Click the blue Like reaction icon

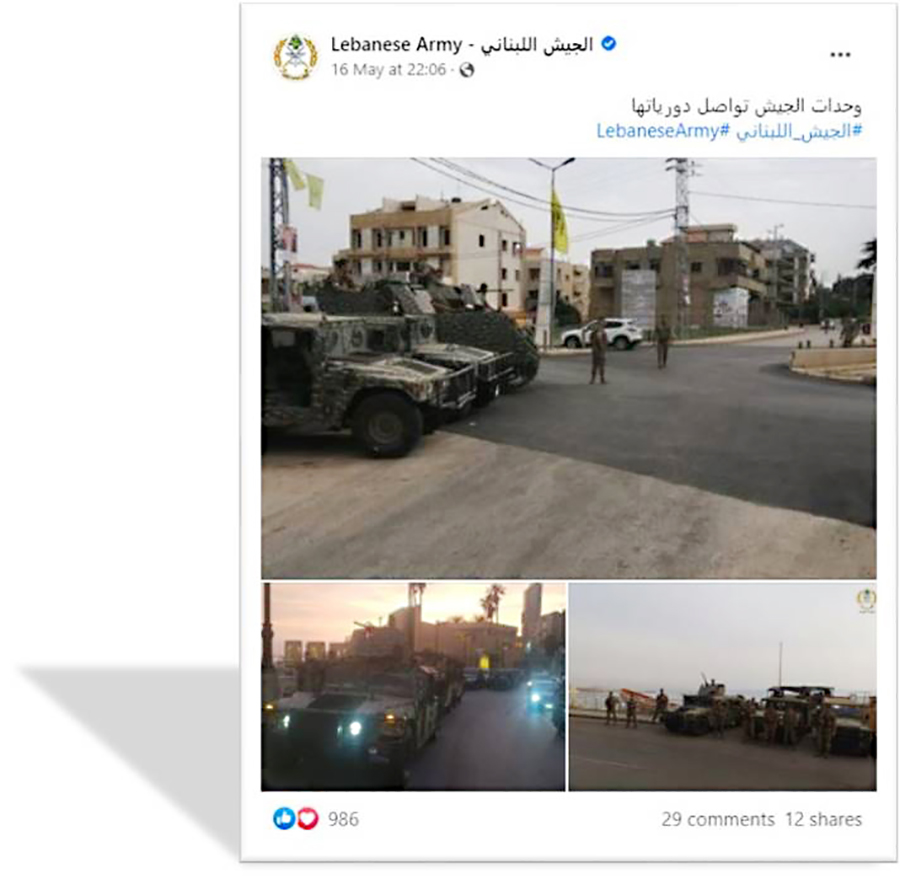click(284, 818)
